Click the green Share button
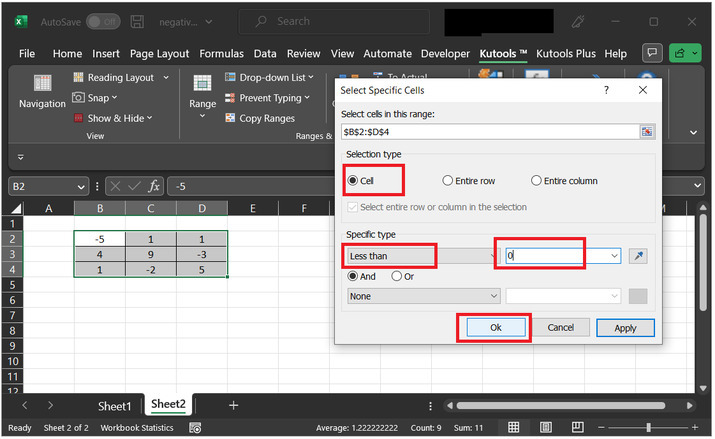The height and width of the screenshot is (439, 715). tap(685, 53)
